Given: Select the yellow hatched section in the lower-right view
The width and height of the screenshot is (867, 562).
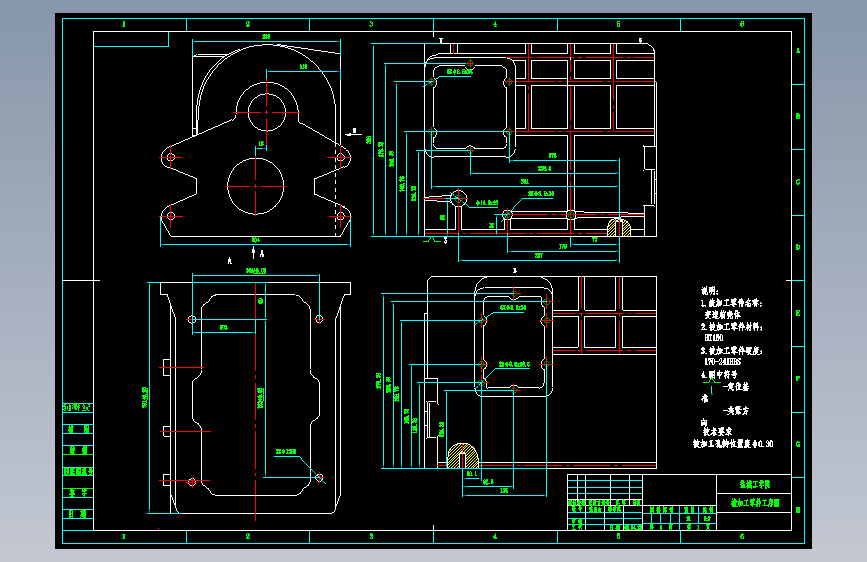Looking at the screenshot, I should 462,455.
